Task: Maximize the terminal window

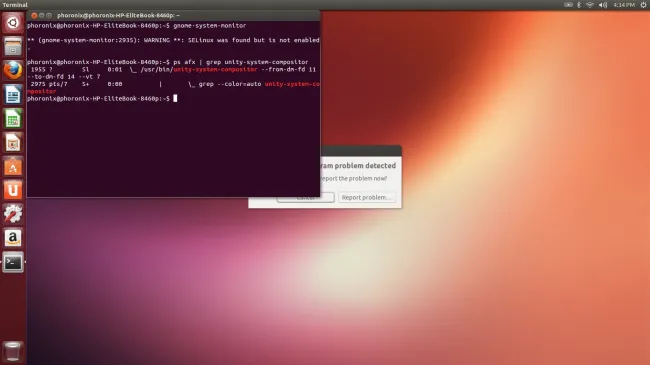Action: click(49, 15)
